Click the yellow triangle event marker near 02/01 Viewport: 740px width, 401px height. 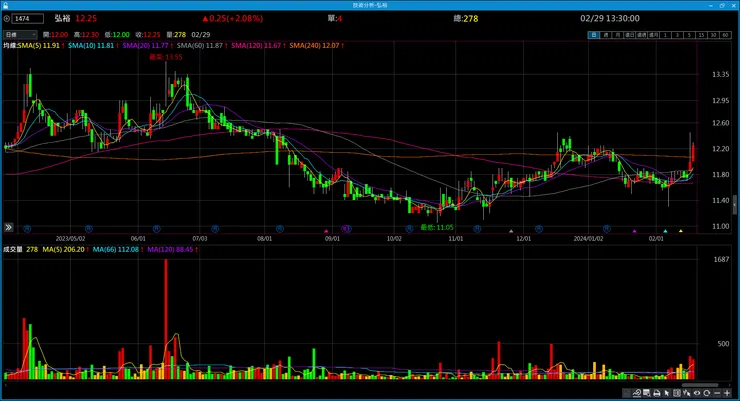[681, 231]
